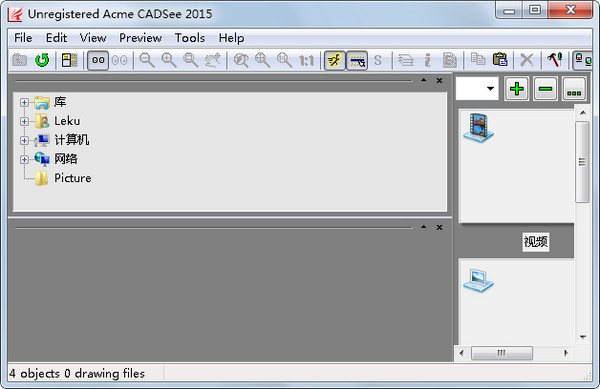
Task: Click the zoom previous magnifier icon
Action: tap(241, 60)
